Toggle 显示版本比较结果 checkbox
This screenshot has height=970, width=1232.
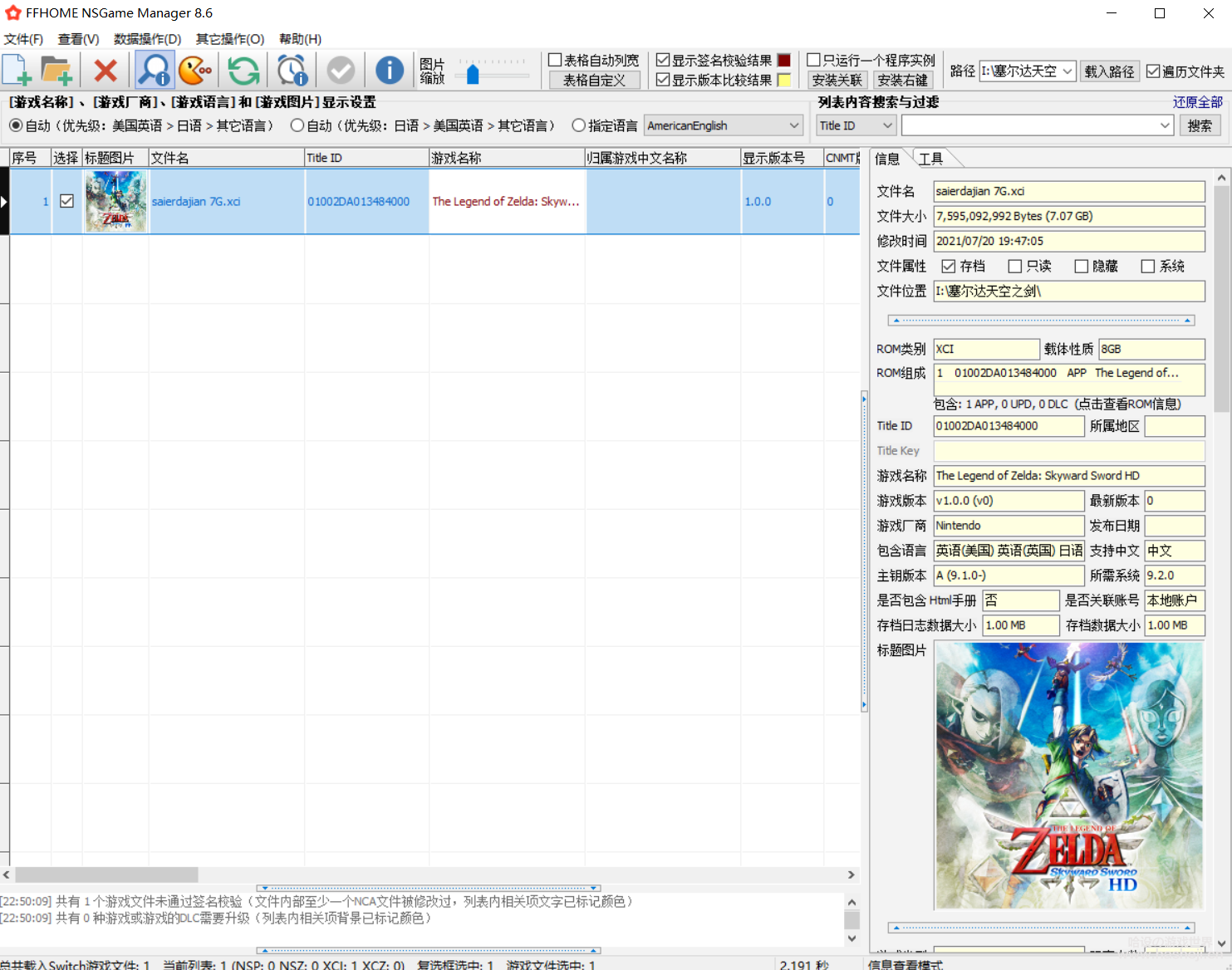click(x=663, y=80)
